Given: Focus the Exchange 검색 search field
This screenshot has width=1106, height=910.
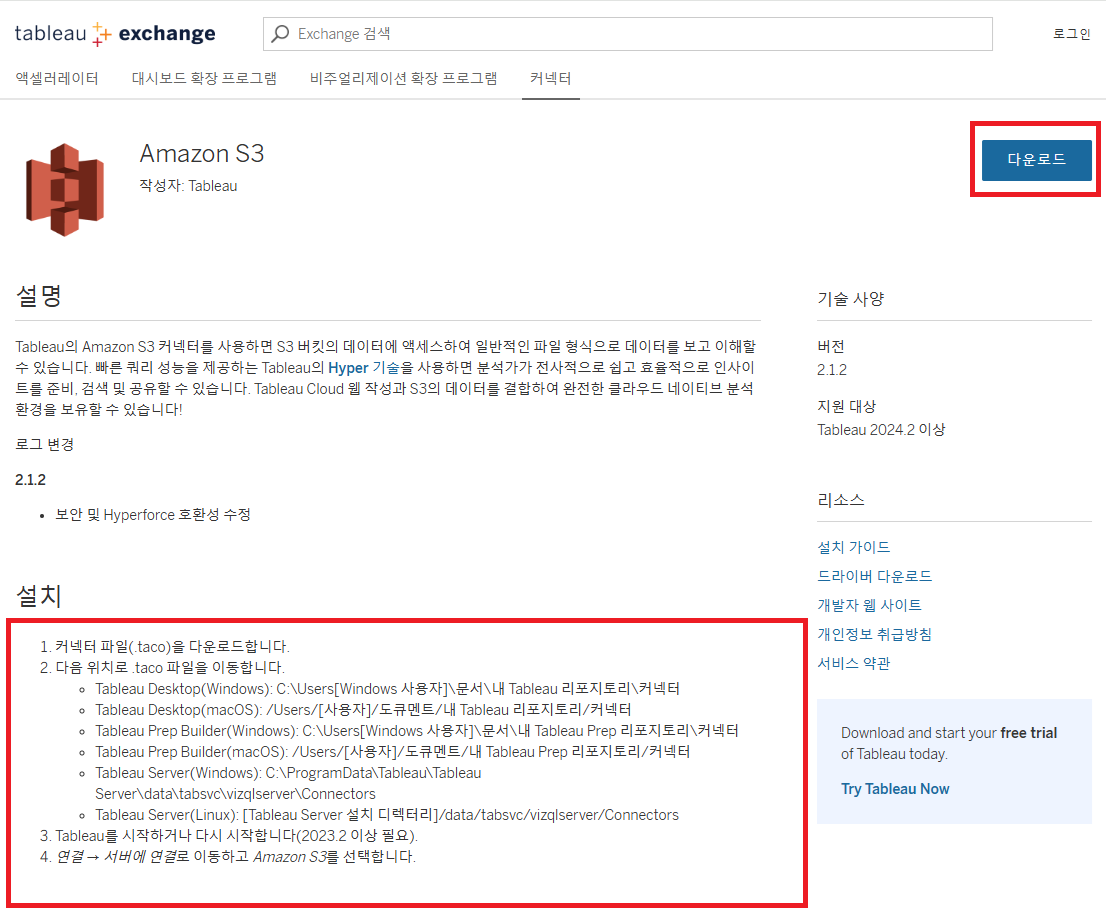Looking at the screenshot, I should coord(628,34).
